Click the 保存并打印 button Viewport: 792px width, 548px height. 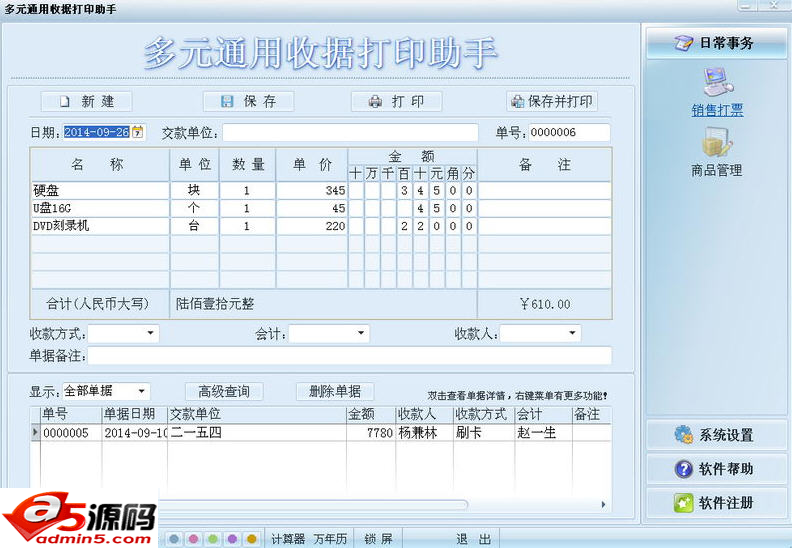552,102
